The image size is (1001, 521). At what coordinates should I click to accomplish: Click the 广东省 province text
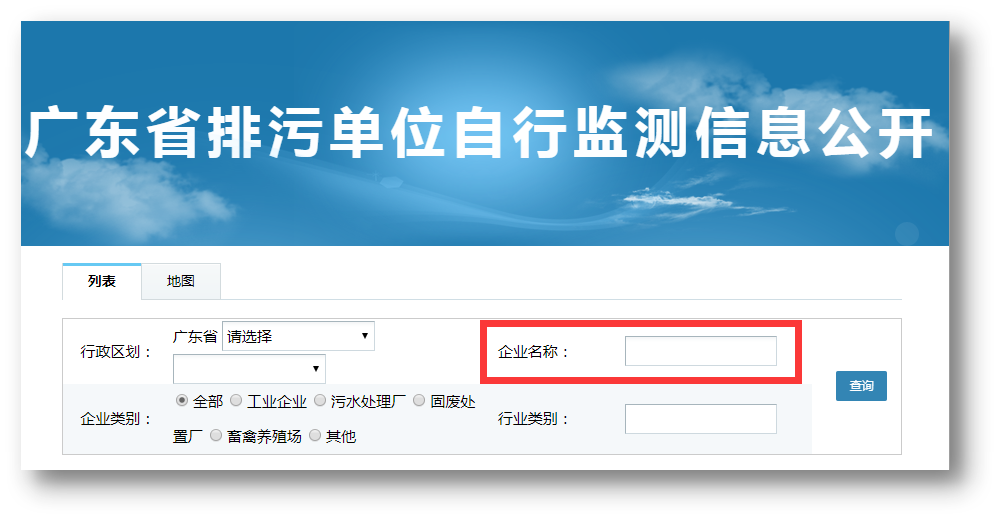[x=195, y=336]
